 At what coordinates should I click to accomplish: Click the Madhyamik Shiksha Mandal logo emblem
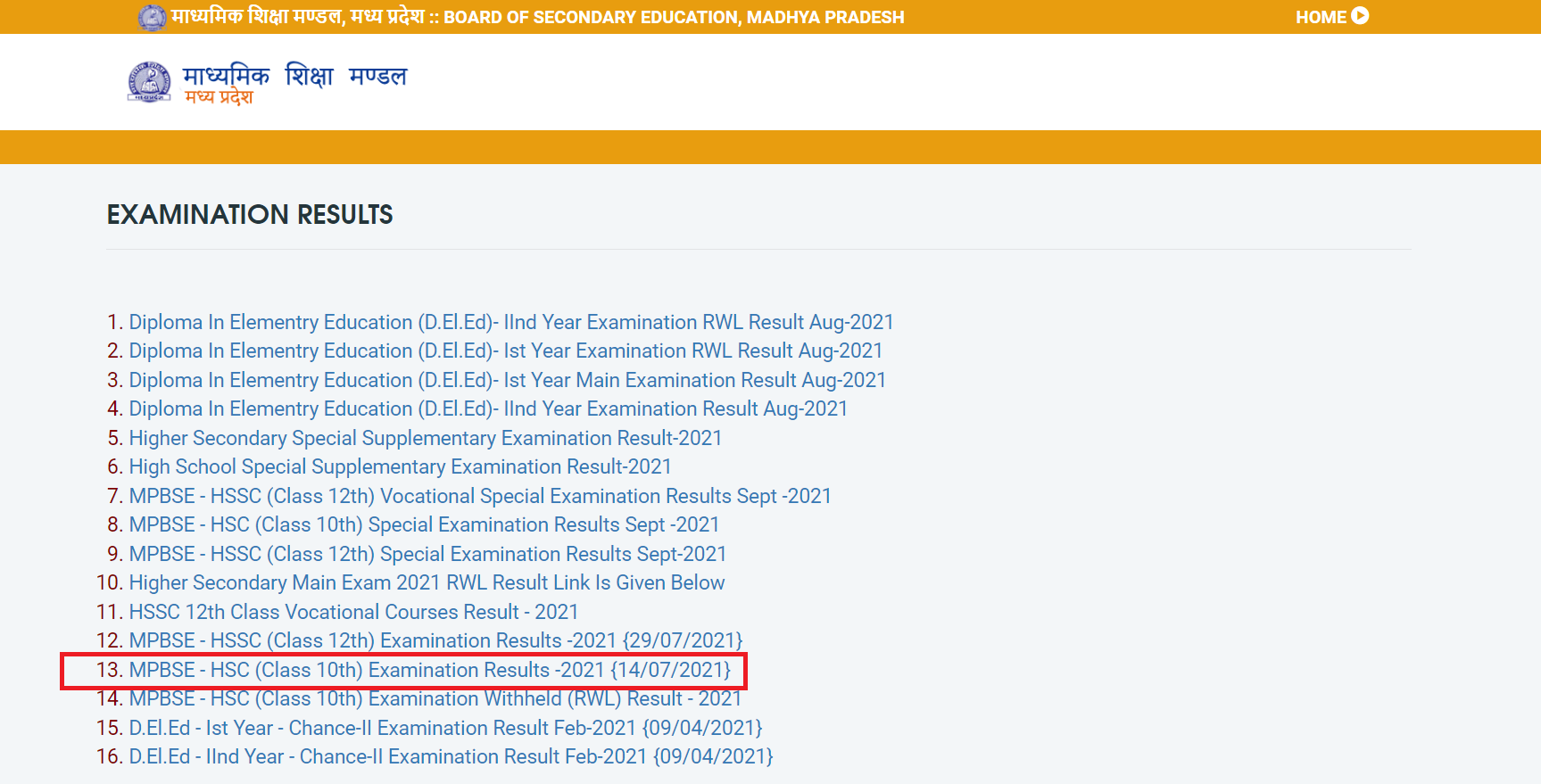tap(149, 82)
